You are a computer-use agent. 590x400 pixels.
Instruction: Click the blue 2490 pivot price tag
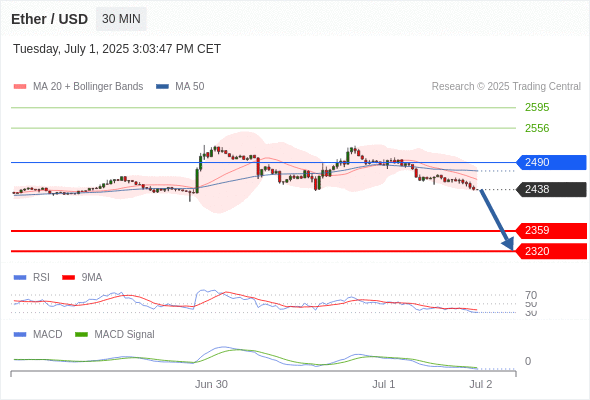[x=551, y=163]
